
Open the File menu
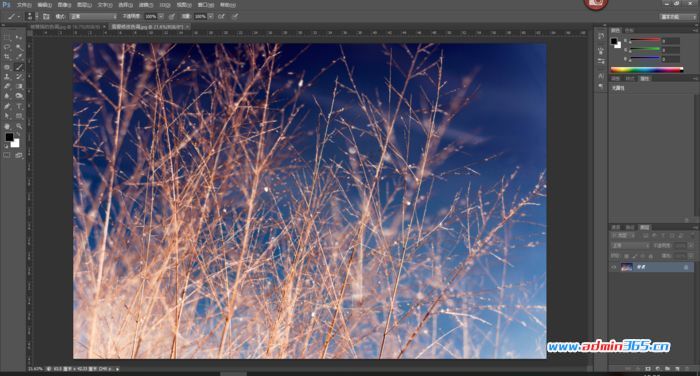(x=24, y=5)
